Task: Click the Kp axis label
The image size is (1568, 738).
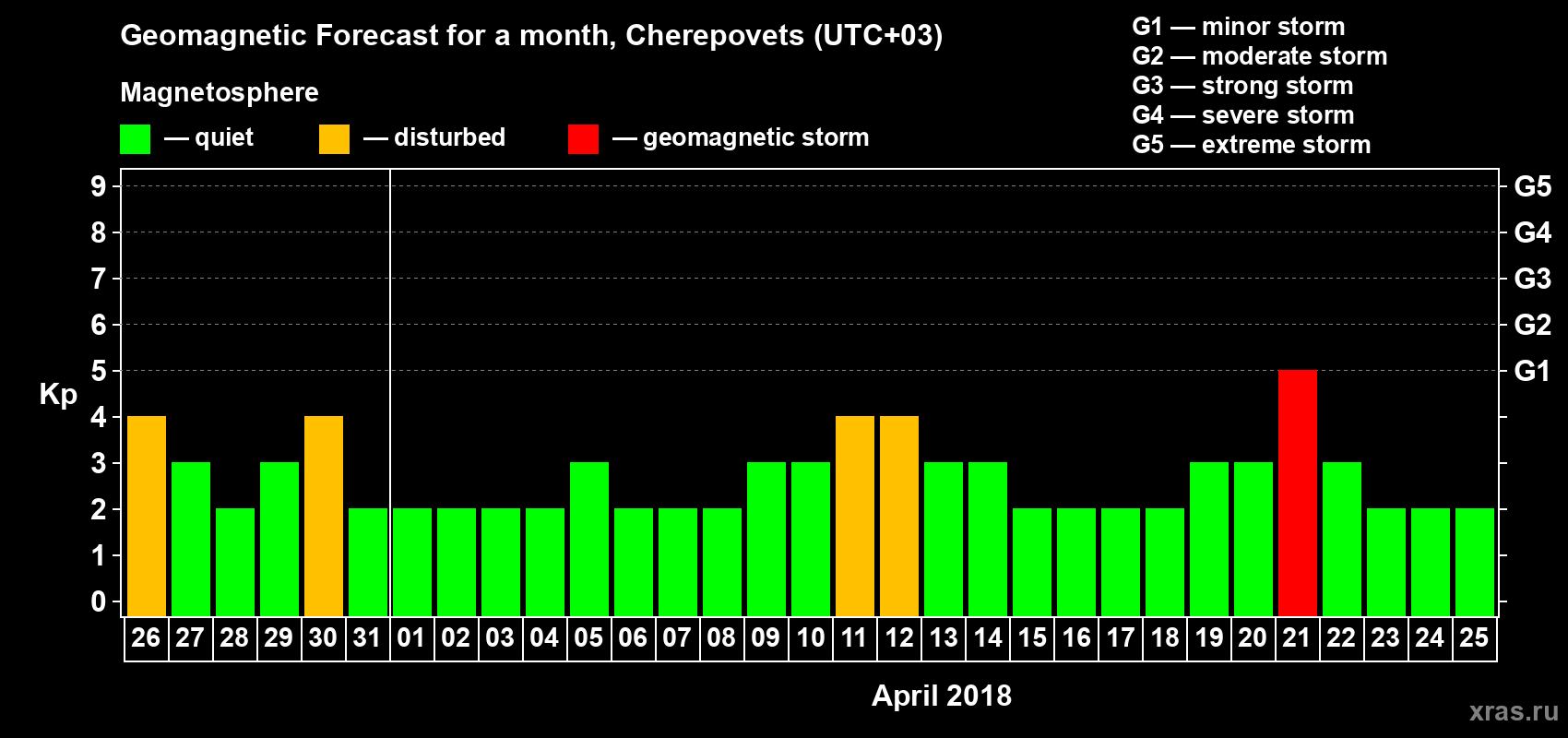Action: (x=58, y=395)
